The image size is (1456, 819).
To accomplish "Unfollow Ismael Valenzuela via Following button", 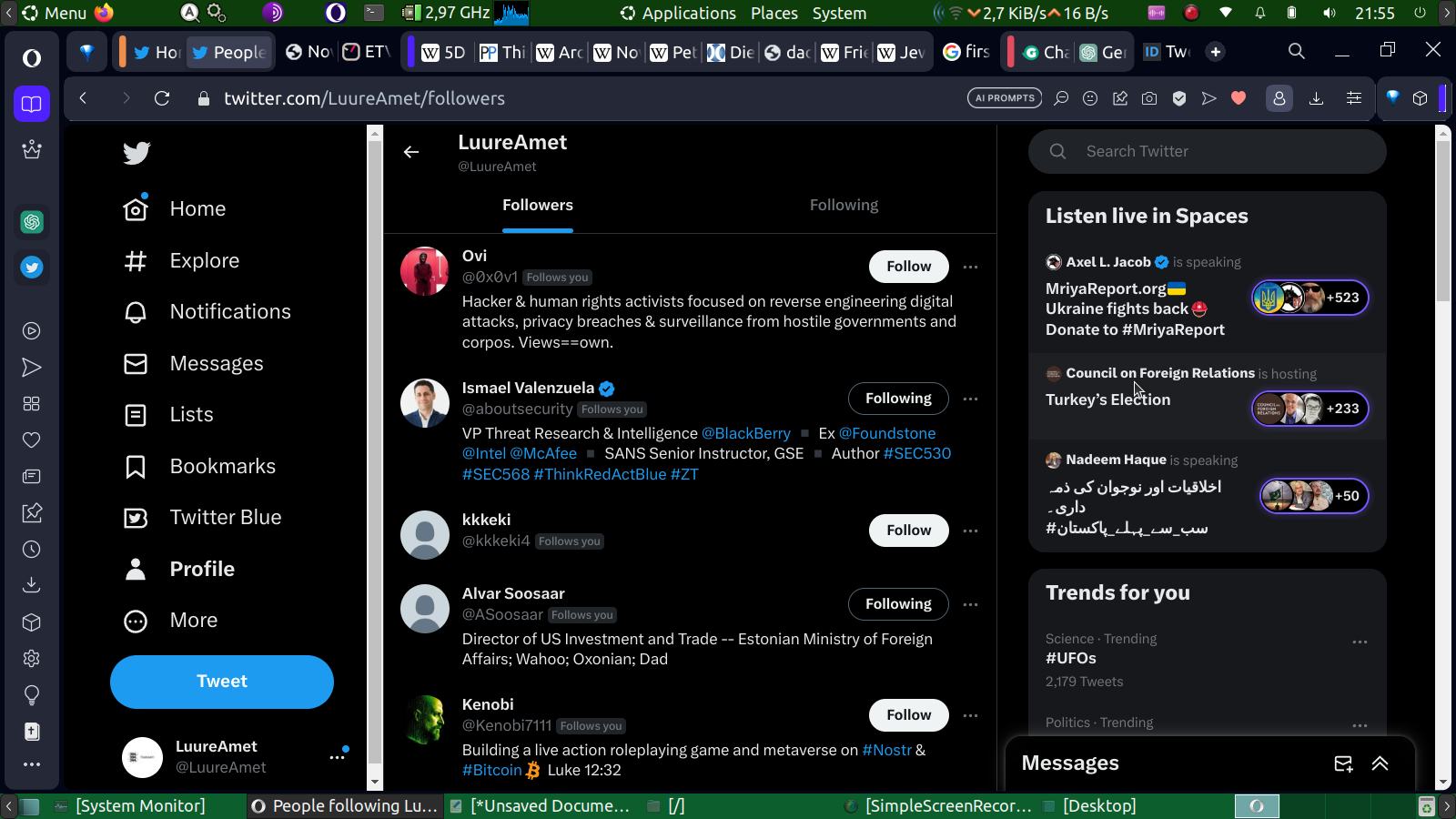I will tap(898, 399).
